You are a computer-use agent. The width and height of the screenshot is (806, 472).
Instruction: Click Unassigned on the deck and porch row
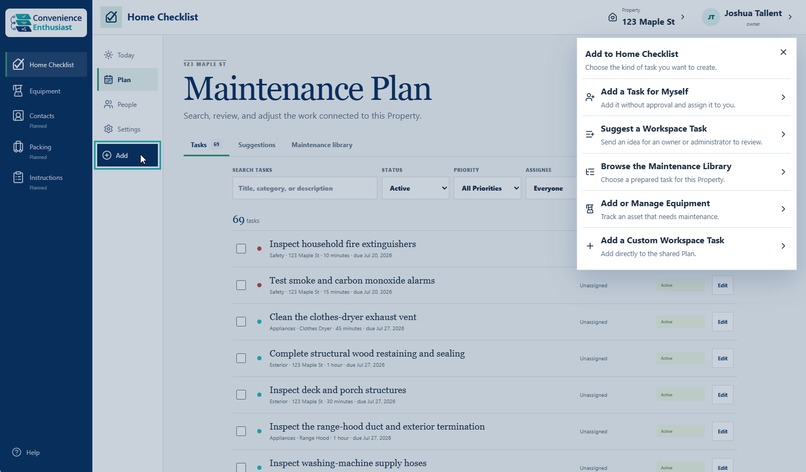593,395
